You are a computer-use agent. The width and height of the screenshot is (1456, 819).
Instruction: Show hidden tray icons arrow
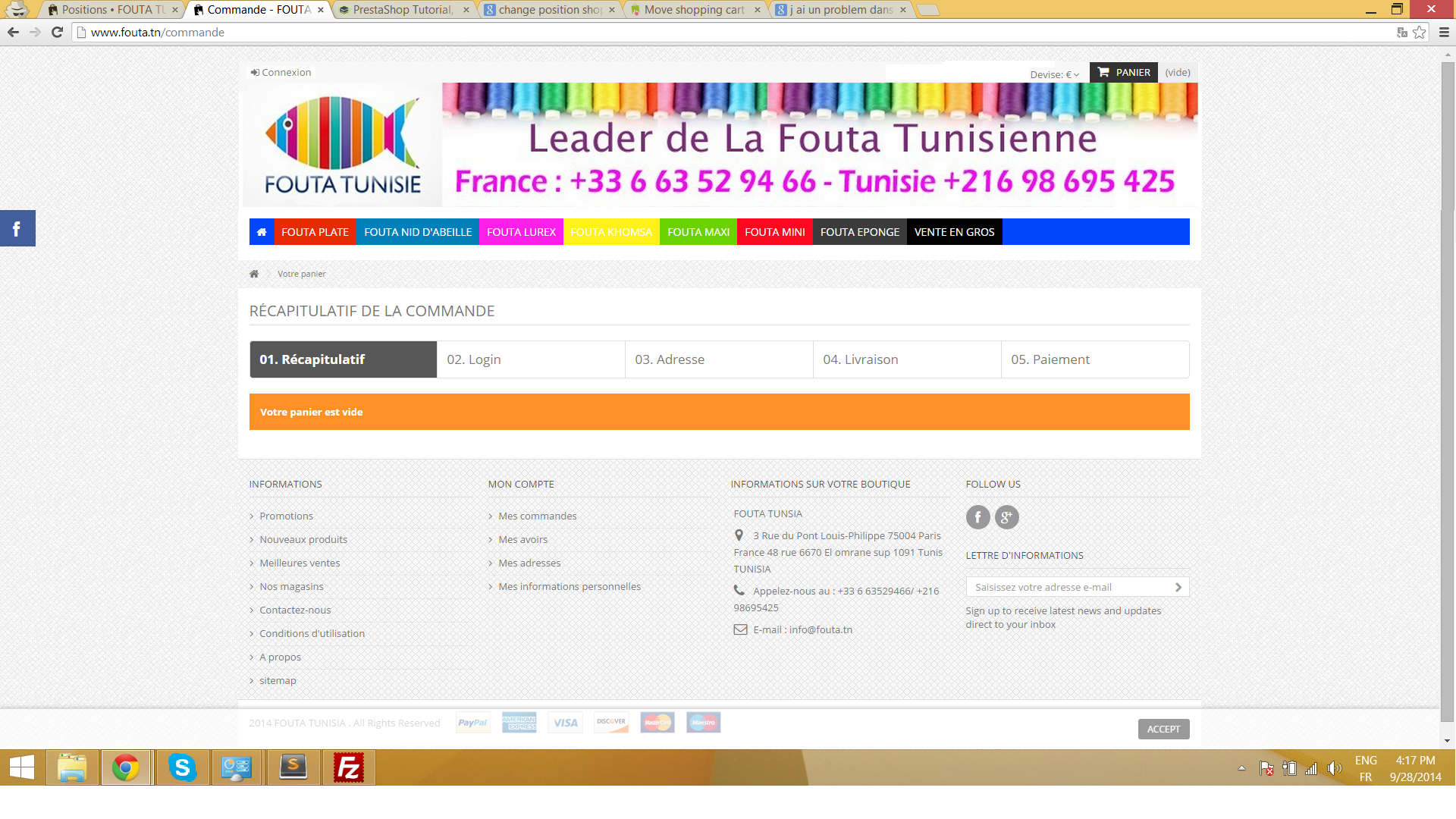pyautogui.click(x=1241, y=768)
